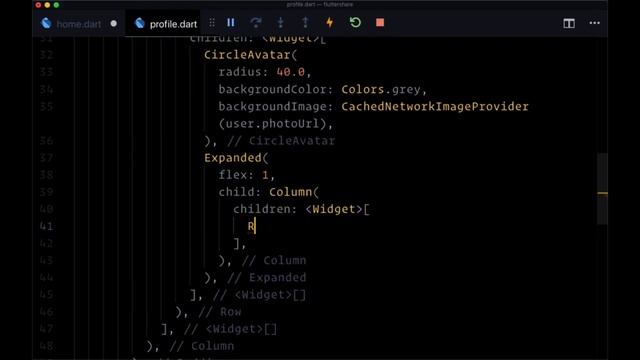Click the CircleAvatar( code text
This screenshot has height=360, width=640.
click(251, 55)
